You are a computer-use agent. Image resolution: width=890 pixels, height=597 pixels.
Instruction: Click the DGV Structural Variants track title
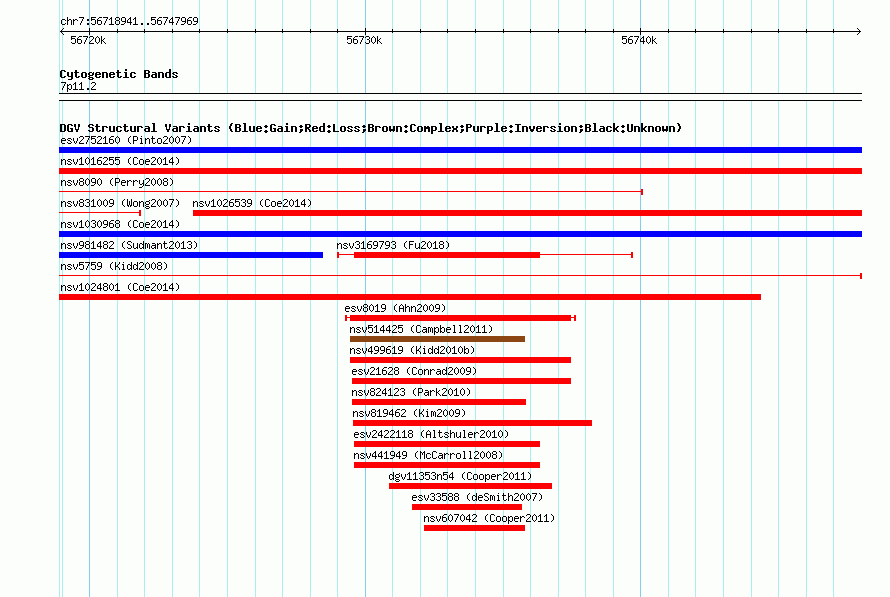point(371,128)
